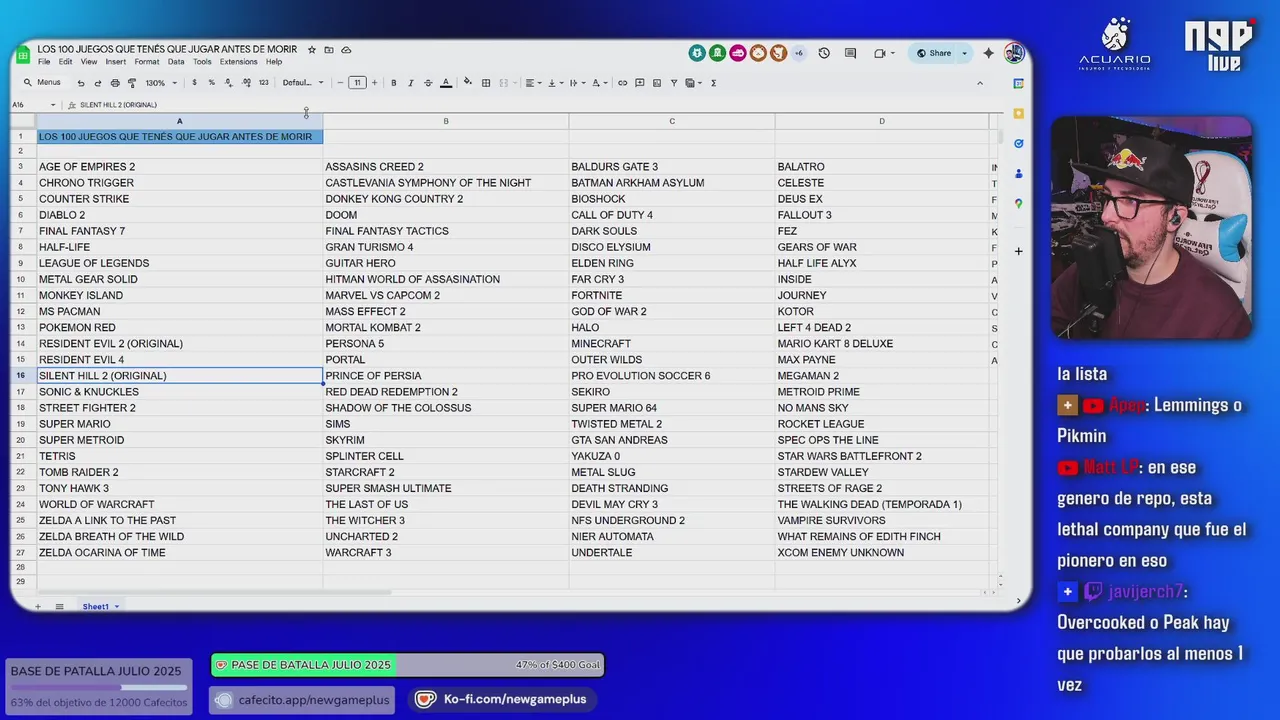Move document using the folder icon
This screenshot has width=1280, height=720.
[x=329, y=49]
